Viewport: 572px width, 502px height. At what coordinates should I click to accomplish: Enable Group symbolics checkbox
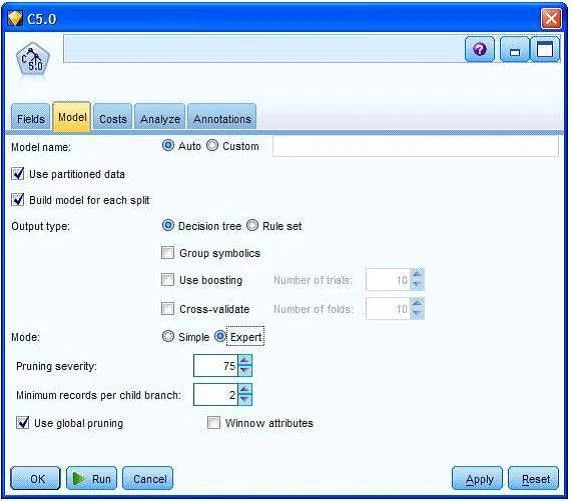(167, 252)
